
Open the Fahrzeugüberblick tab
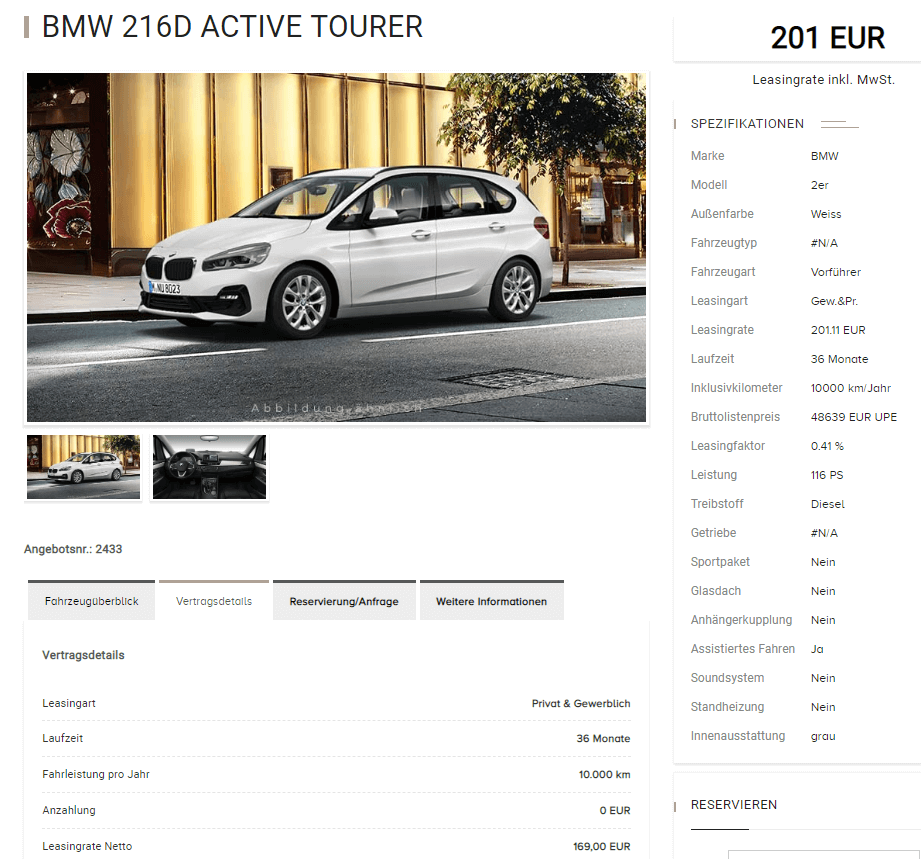[x=92, y=600]
